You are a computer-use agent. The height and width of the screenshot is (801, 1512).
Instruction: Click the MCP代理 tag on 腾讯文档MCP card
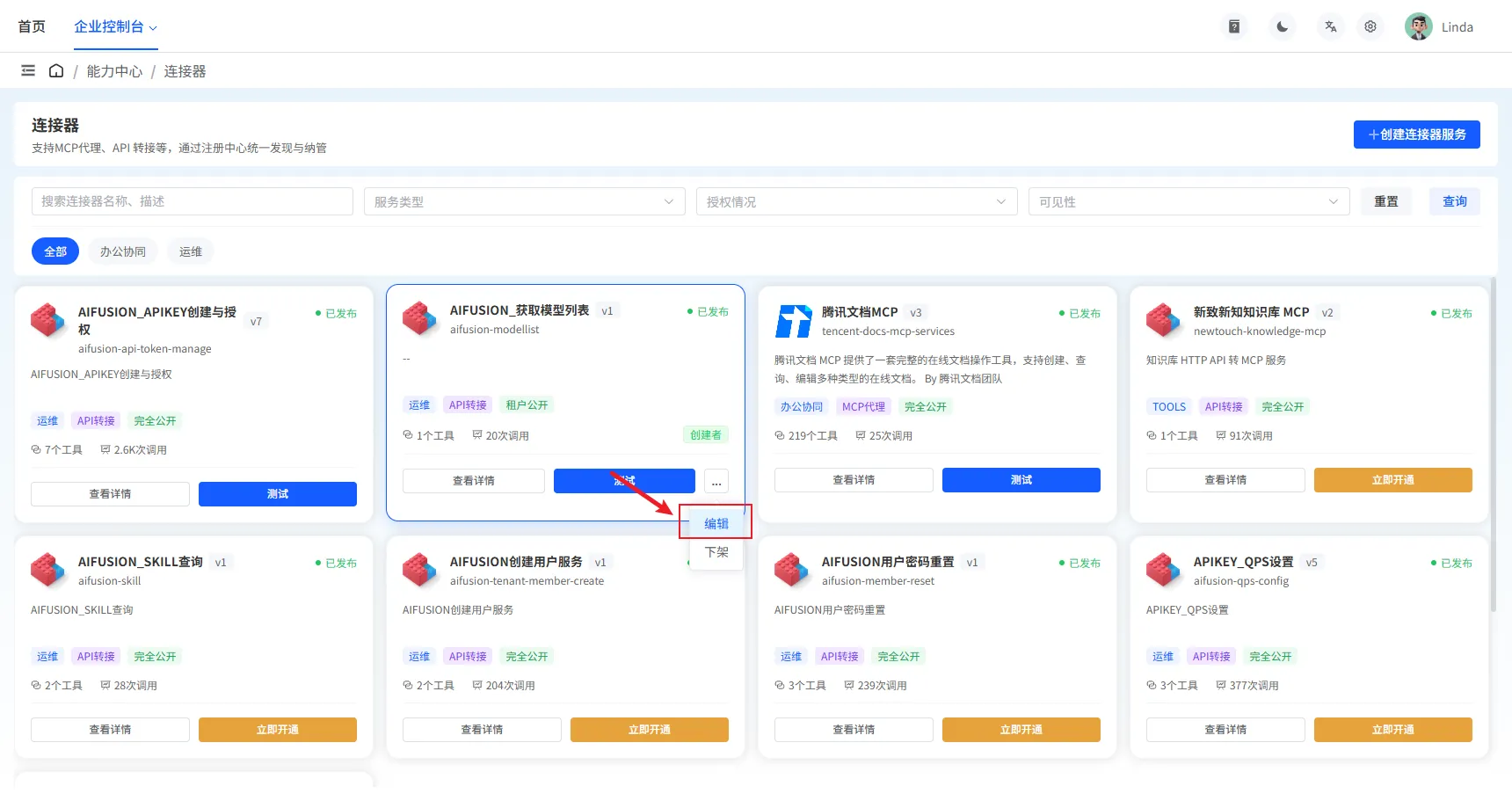(x=863, y=407)
